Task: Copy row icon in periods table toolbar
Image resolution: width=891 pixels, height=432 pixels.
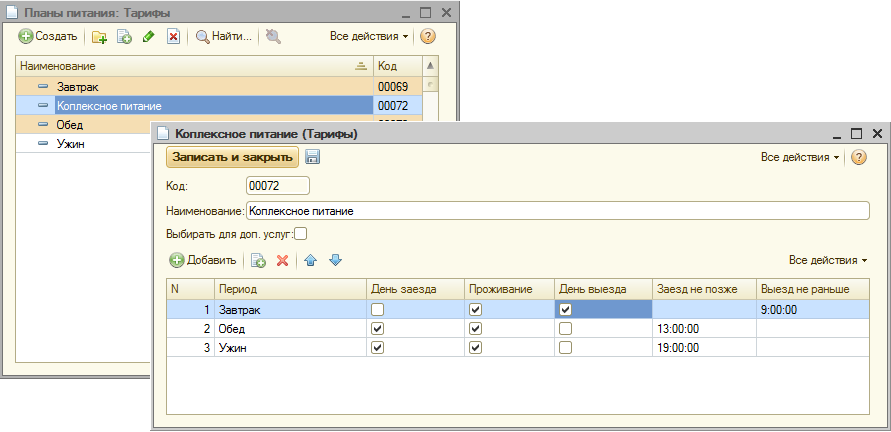Action: pos(259,260)
